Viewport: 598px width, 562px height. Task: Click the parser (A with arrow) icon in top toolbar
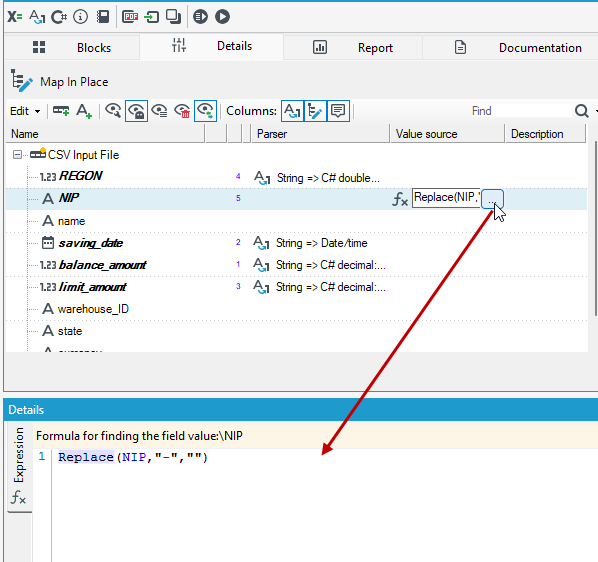pos(37,17)
